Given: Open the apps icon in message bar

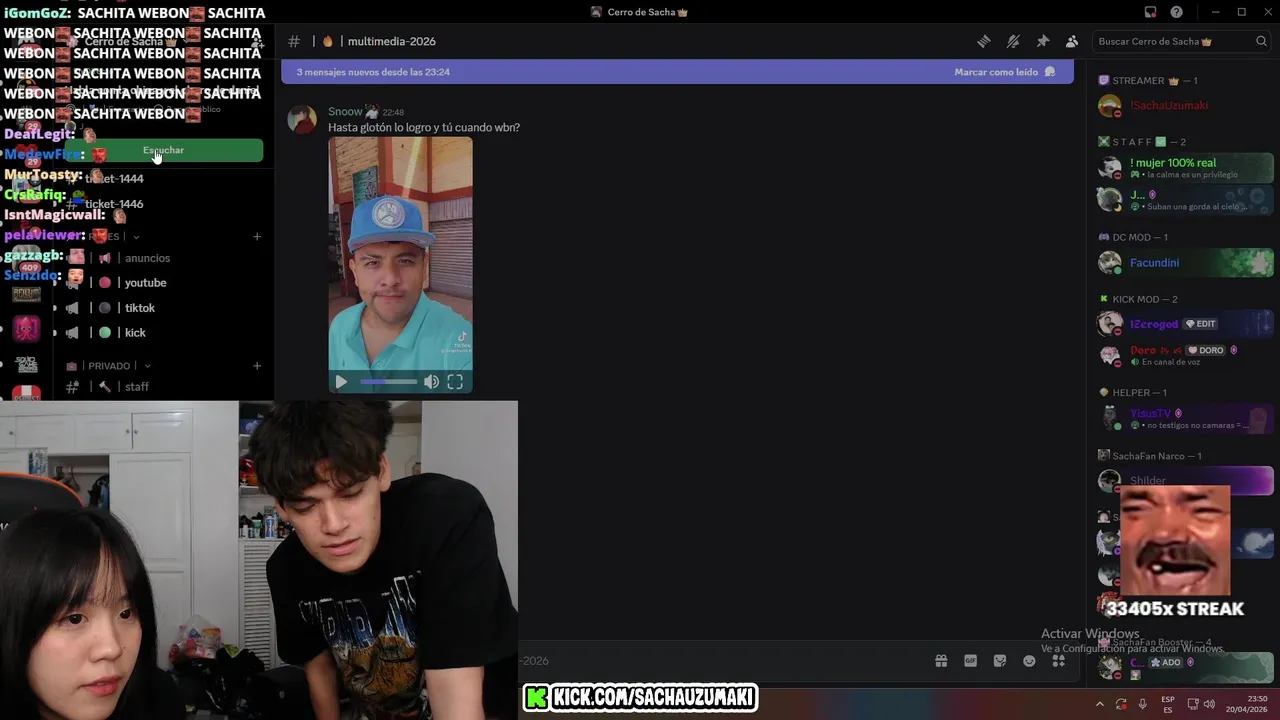Looking at the screenshot, I should [x=1058, y=661].
